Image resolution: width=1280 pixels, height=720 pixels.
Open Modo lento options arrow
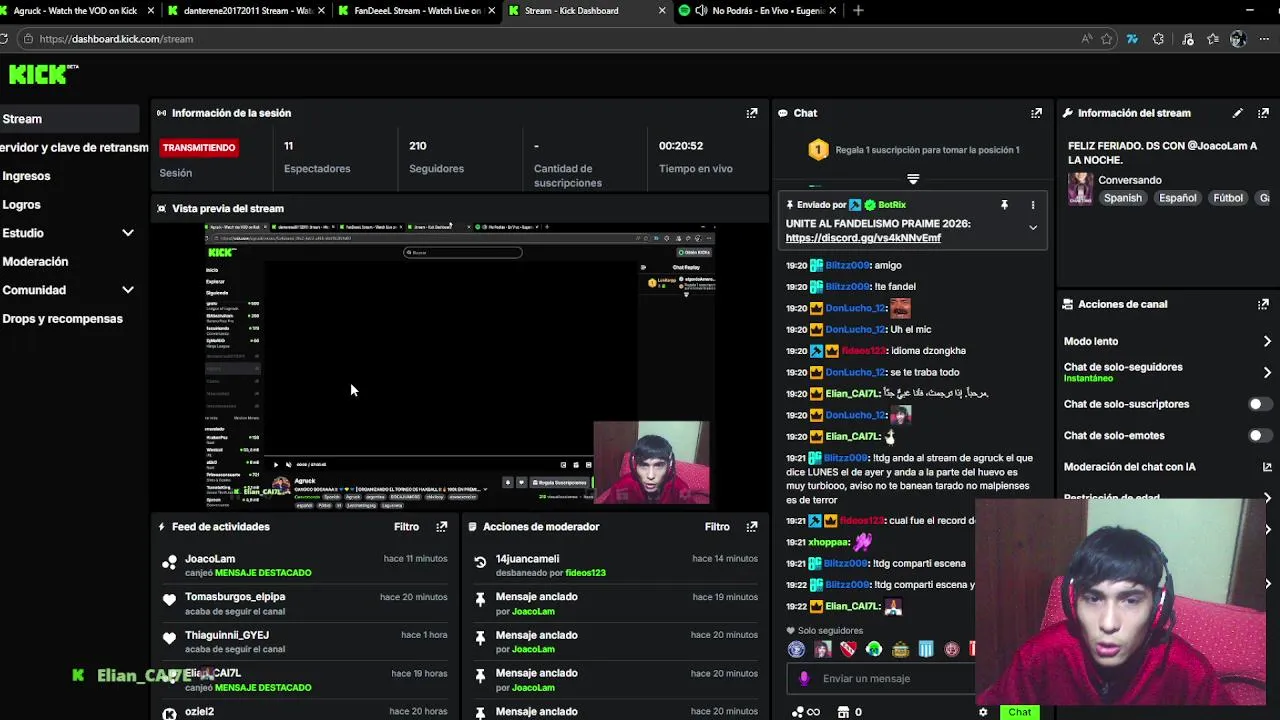(x=1267, y=342)
